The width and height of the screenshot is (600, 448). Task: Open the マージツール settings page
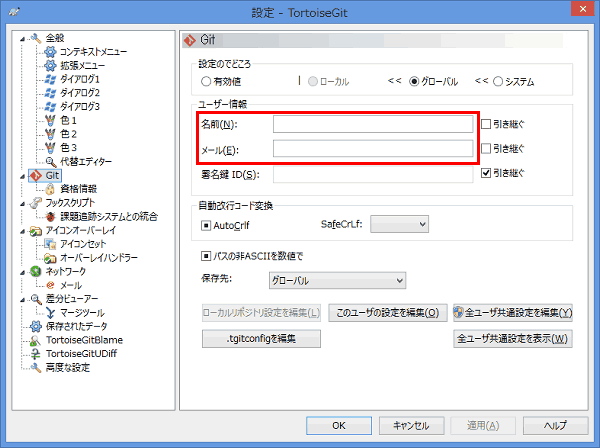tap(82, 313)
